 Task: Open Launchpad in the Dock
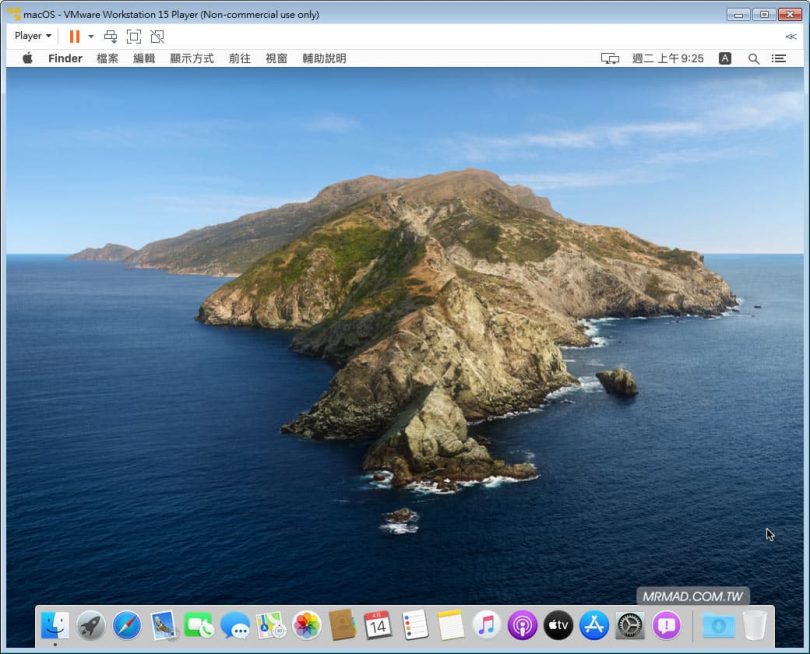pos(91,625)
